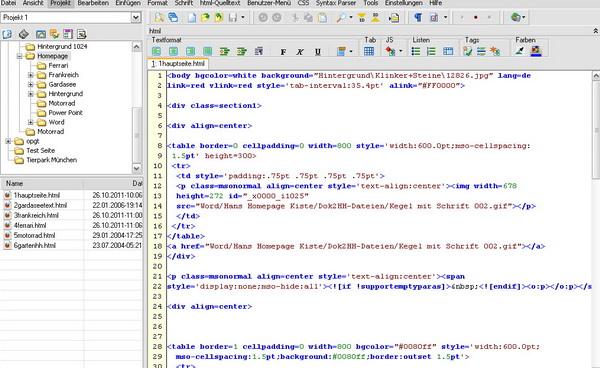
Task: Insert a numbered list
Action: point(431,51)
